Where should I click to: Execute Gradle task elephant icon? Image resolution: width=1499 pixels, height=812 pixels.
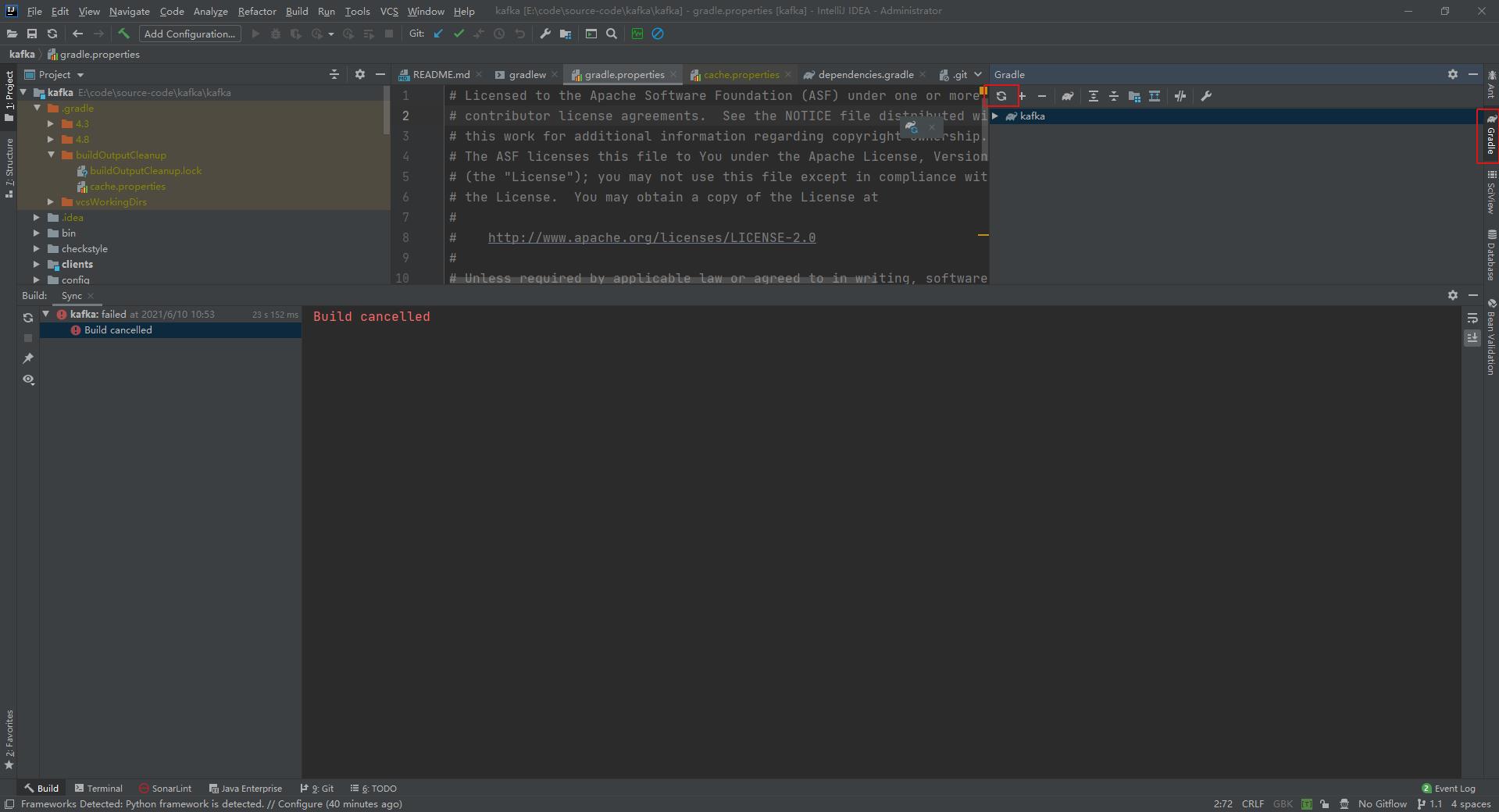[x=1067, y=96]
